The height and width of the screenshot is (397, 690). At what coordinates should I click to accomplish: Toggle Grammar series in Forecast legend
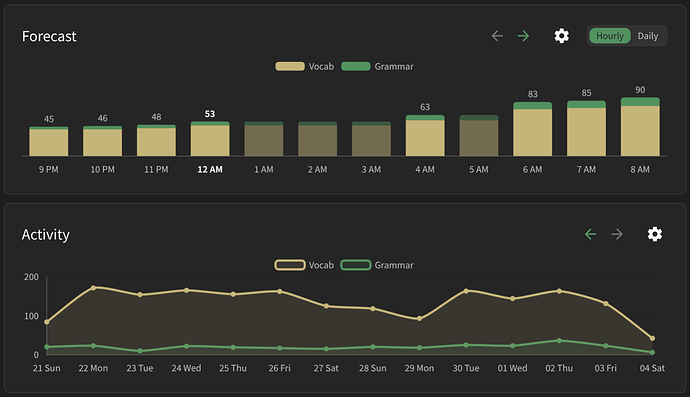coord(378,66)
